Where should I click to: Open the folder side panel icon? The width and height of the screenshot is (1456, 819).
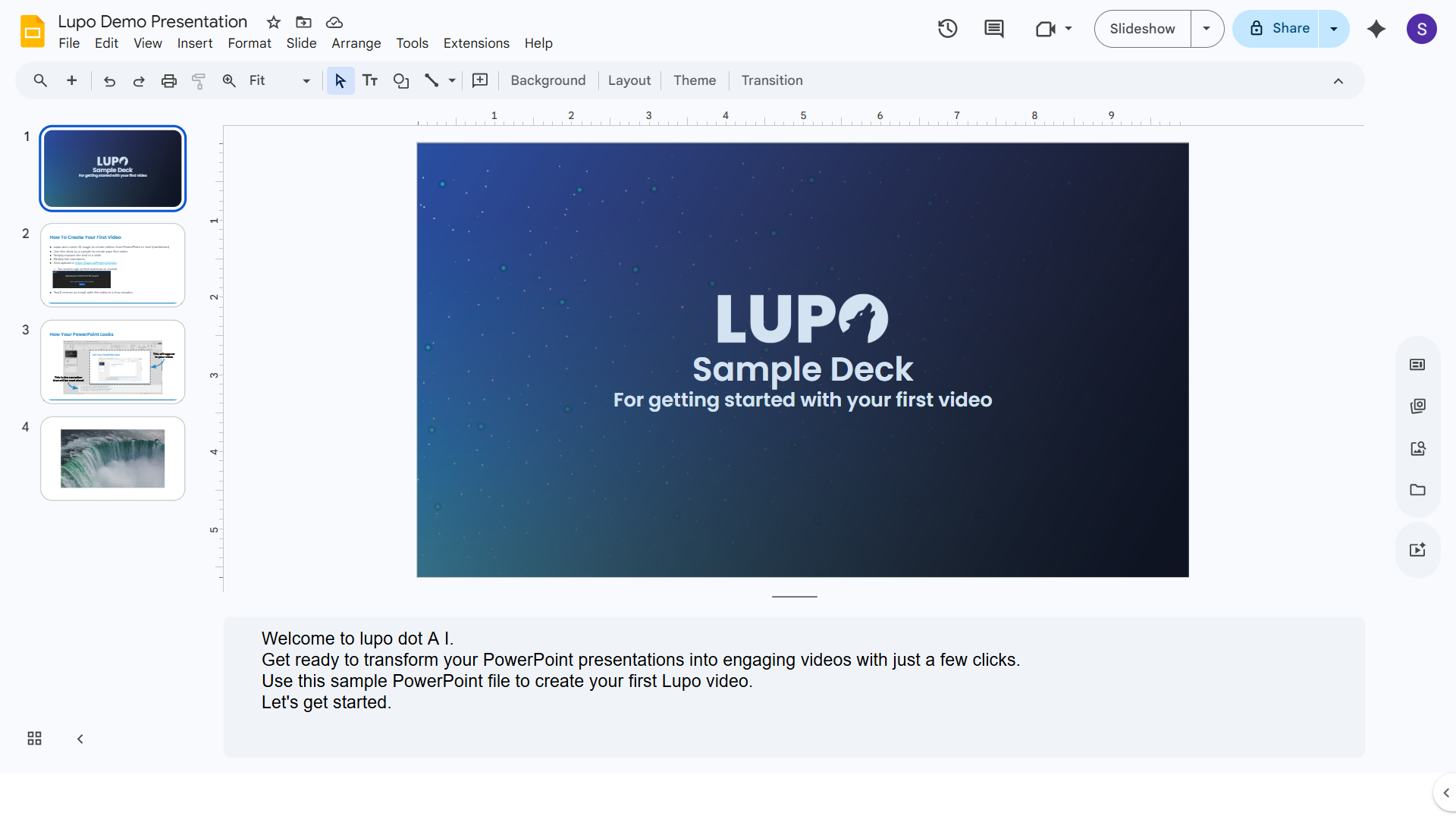[x=1417, y=490]
